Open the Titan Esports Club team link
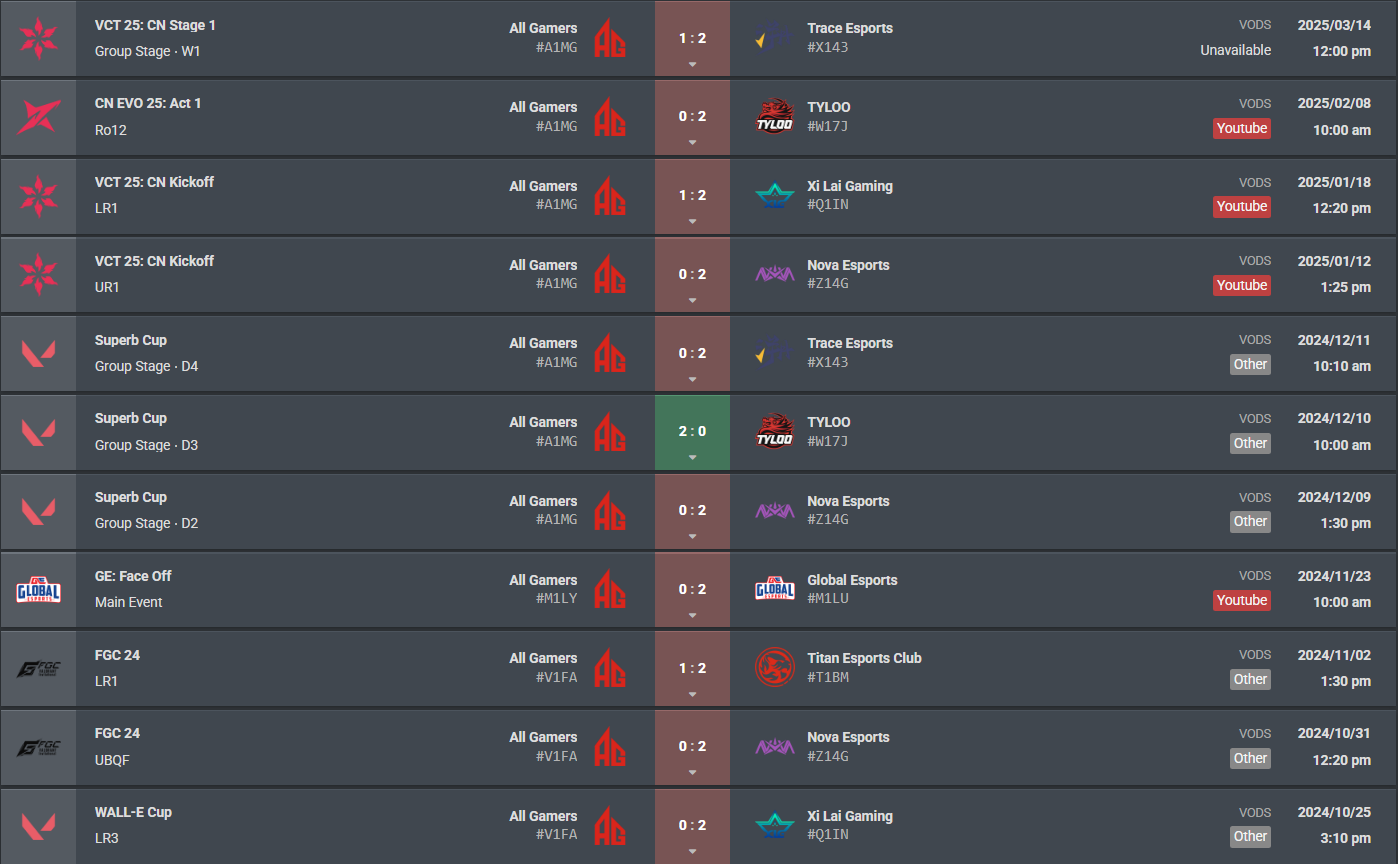The height and width of the screenshot is (864, 1398). click(864, 658)
